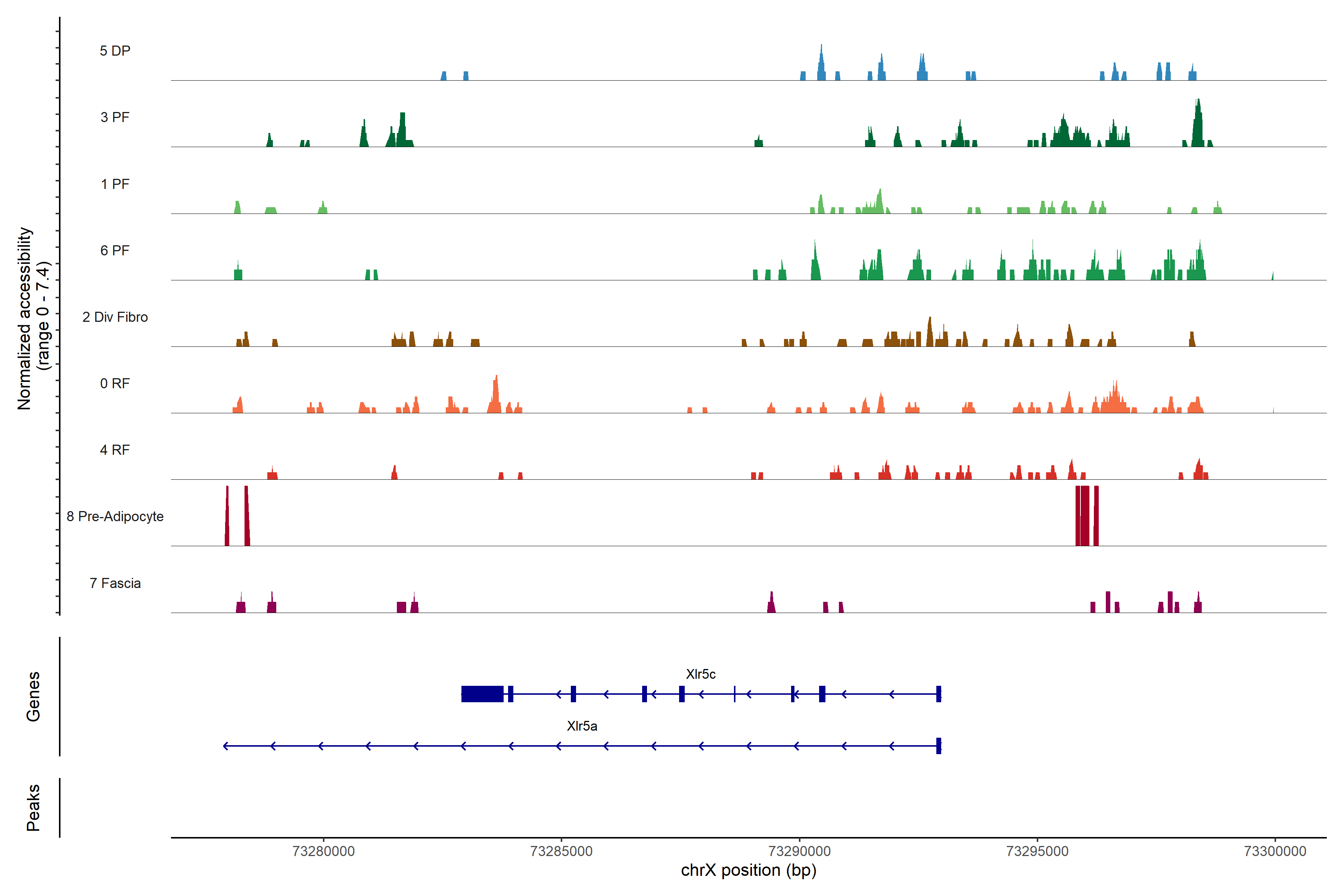
Task: Select the 0 RF track label
Action: [x=115, y=383]
